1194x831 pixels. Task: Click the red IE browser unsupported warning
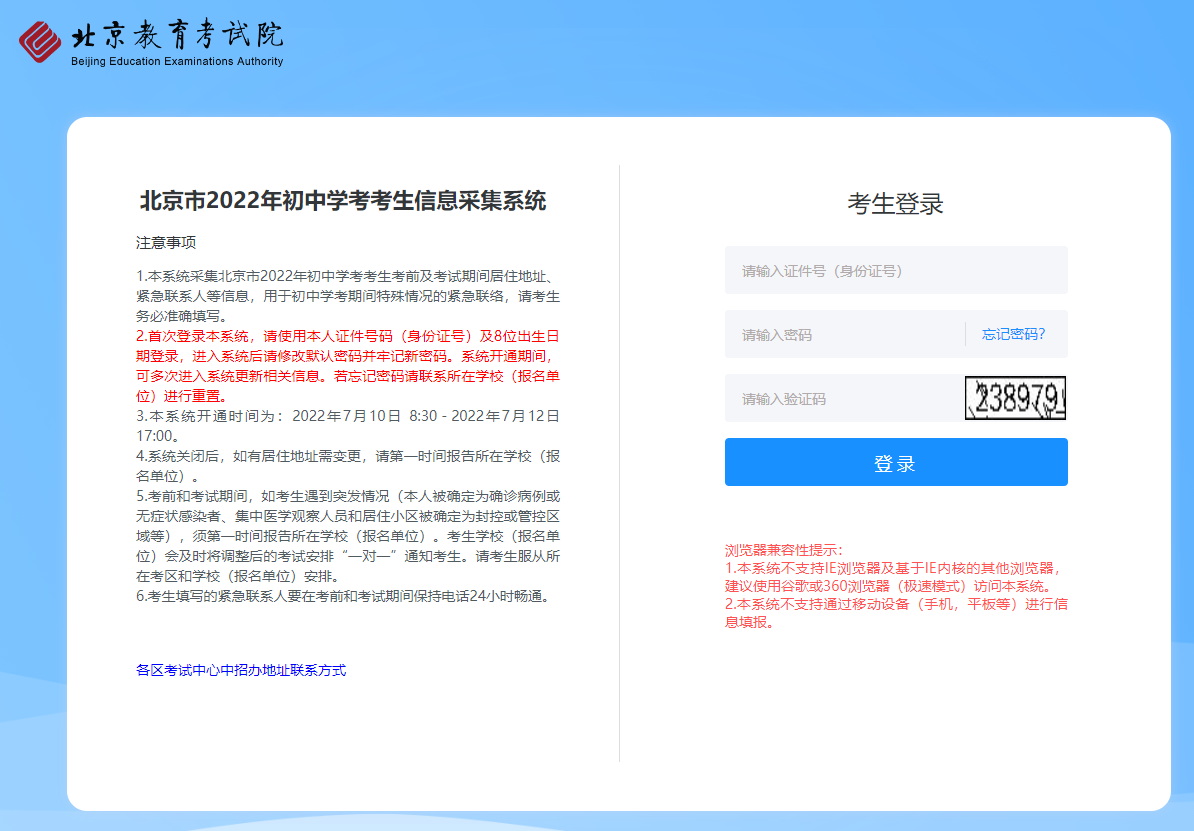click(x=895, y=577)
